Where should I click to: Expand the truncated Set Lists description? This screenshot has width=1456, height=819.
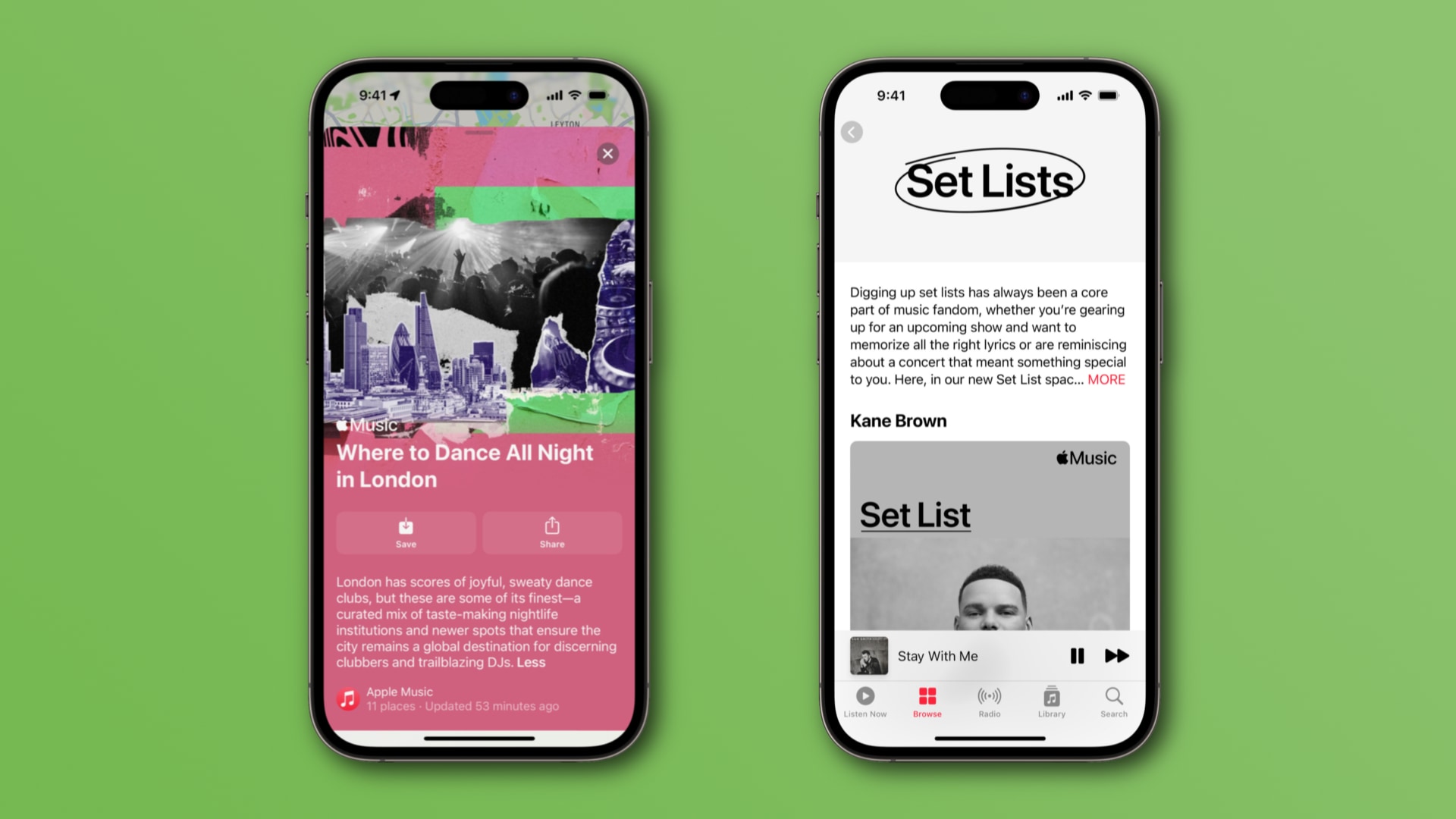pyautogui.click(x=1106, y=379)
